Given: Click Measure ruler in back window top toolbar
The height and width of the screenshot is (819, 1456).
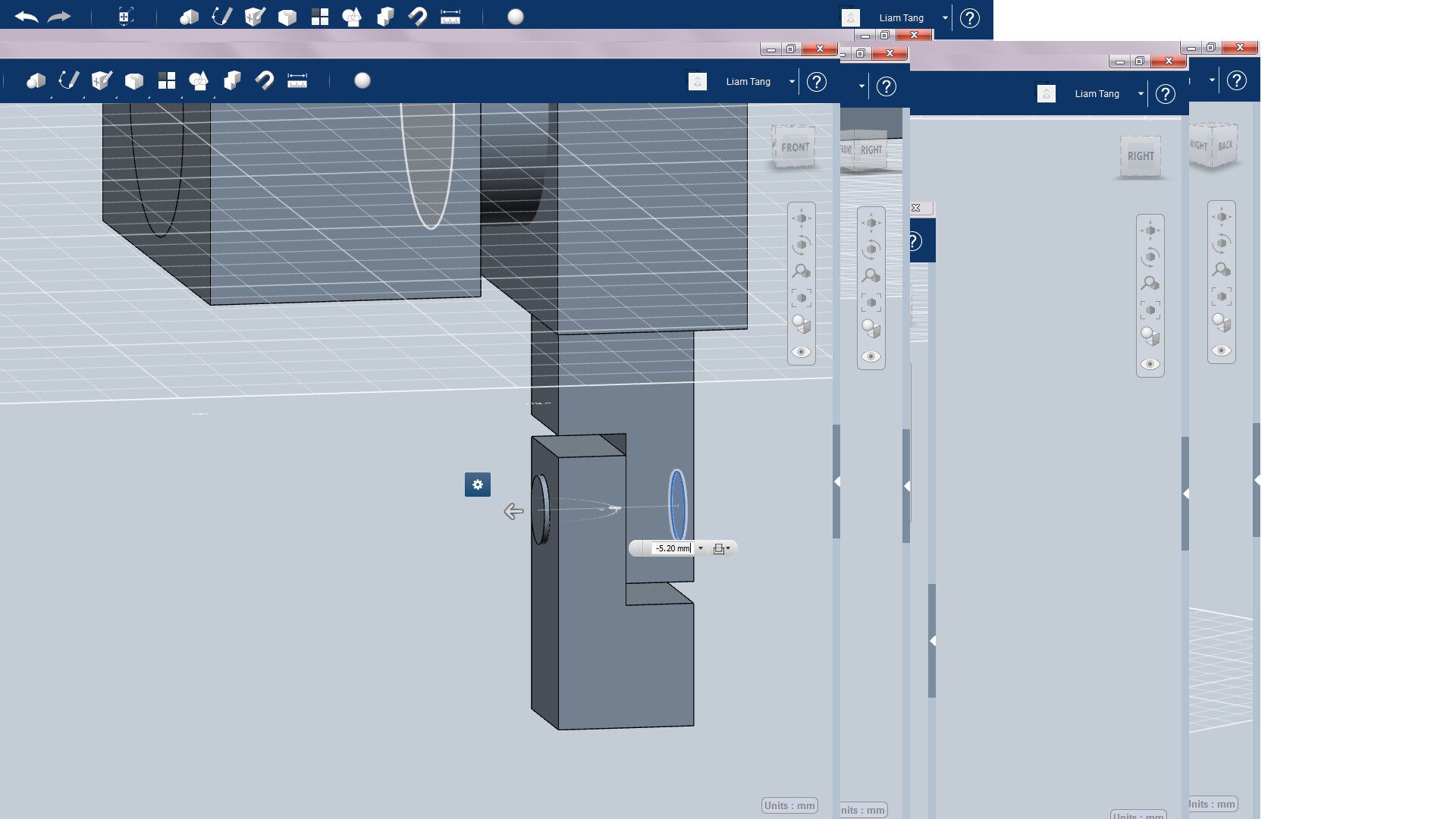Looking at the screenshot, I should pos(450,17).
